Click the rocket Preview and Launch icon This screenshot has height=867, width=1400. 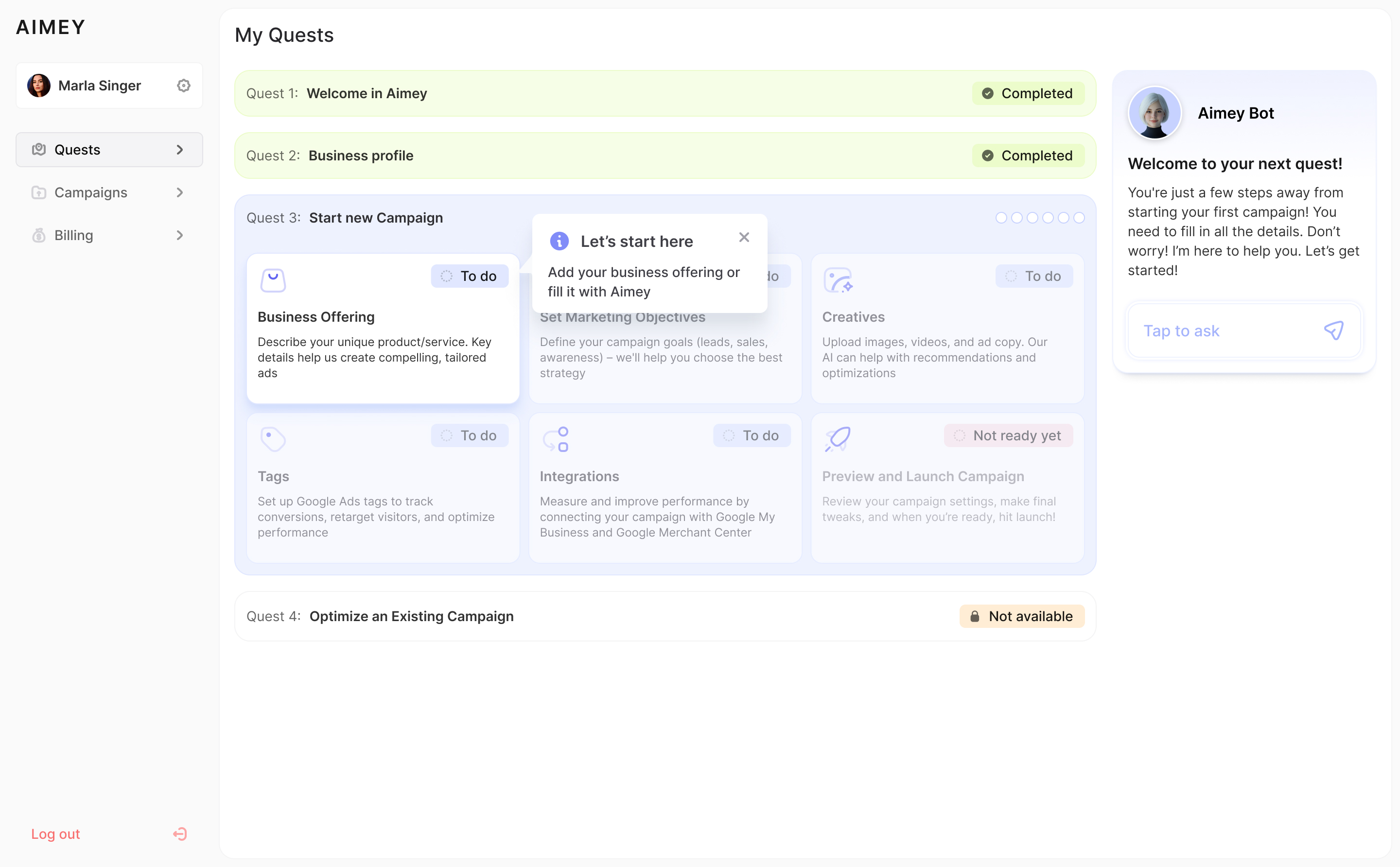(838, 439)
